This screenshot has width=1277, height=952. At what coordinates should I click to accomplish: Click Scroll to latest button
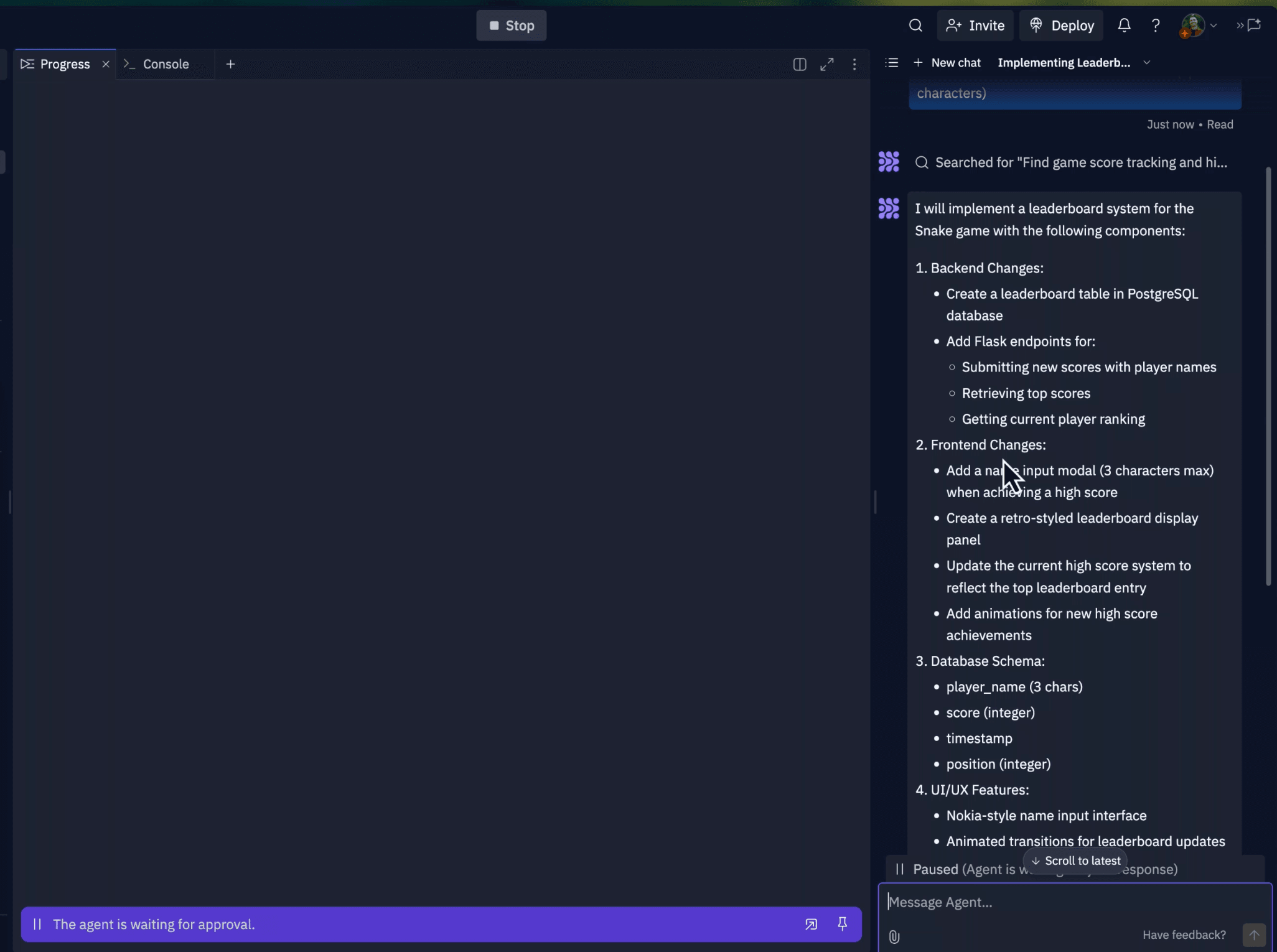(1075, 861)
